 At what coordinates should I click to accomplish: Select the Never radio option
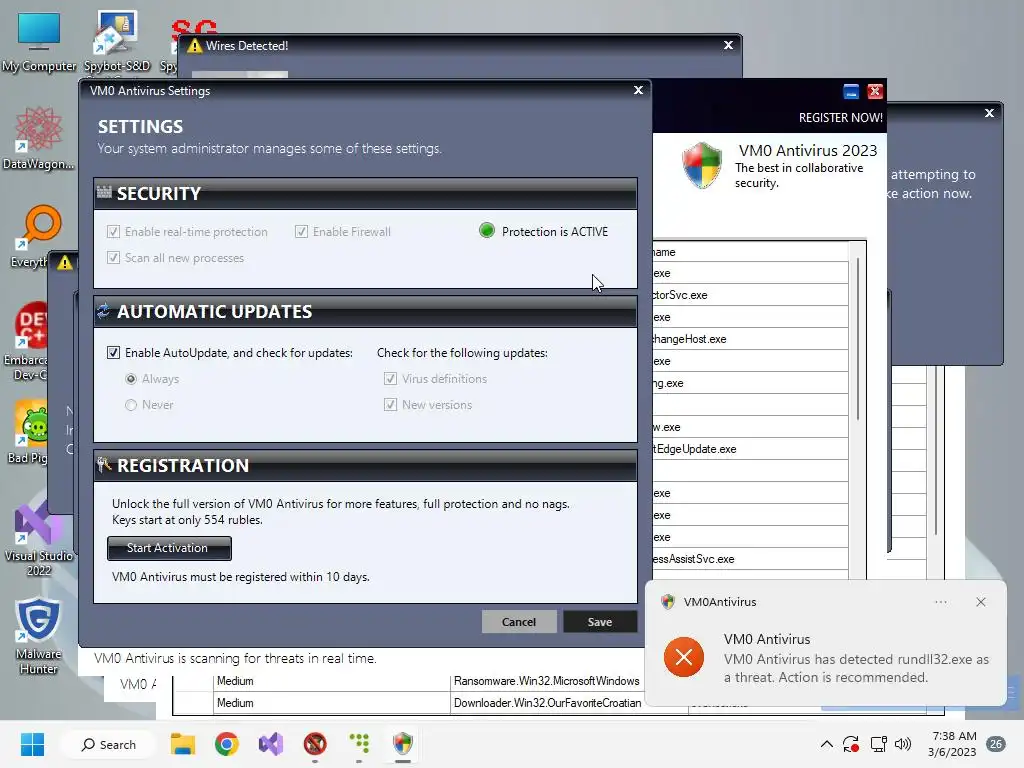pos(131,405)
